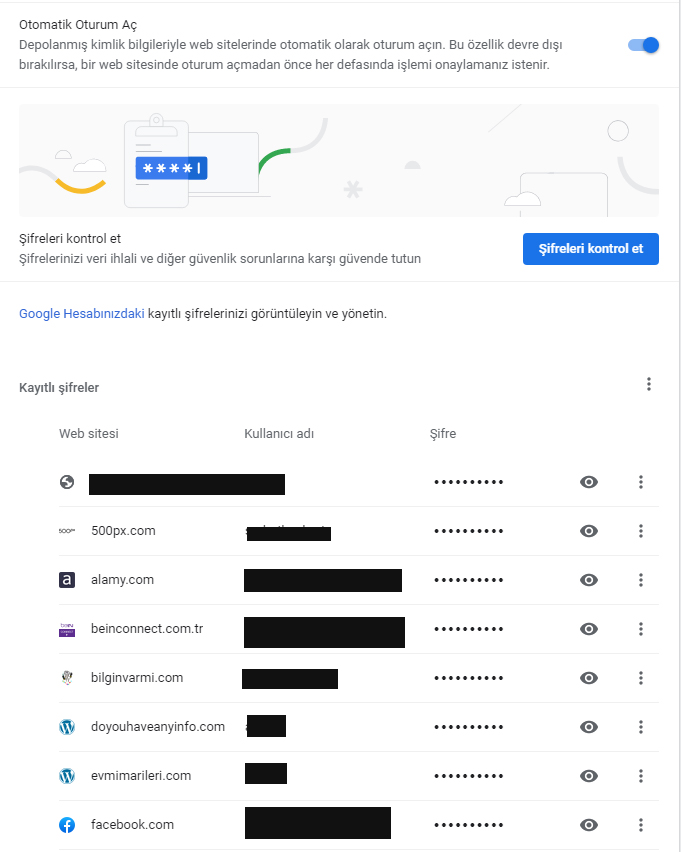The width and height of the screenshot is (681, 852).
Task: Select the facebook.com site entry
Action: (x=132, y=825)
